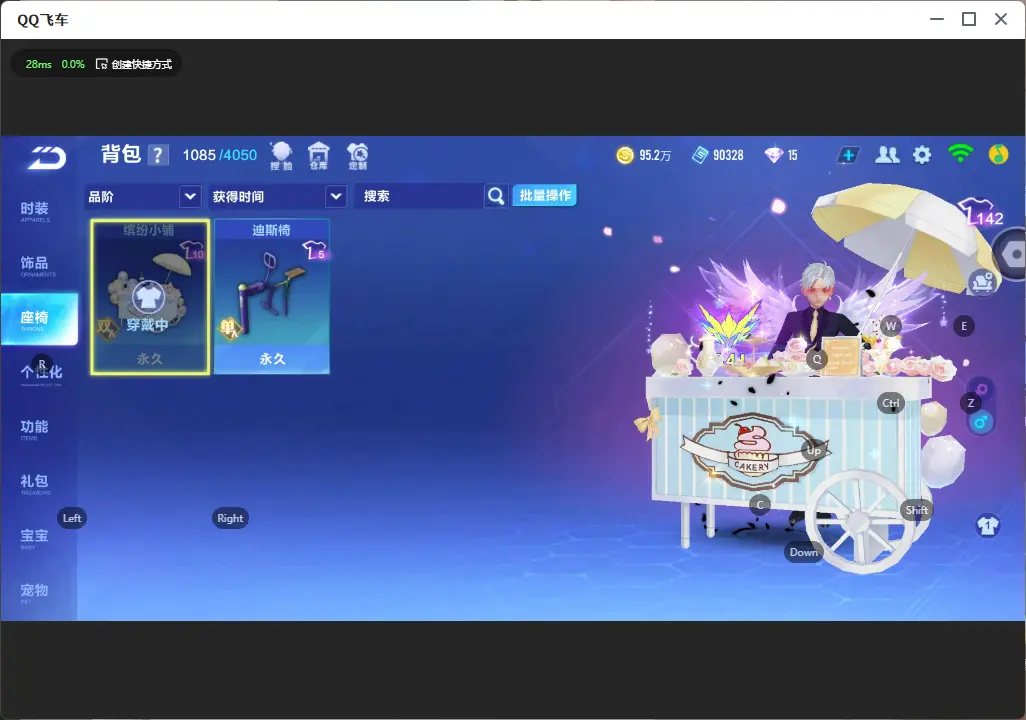Click the gold coin currency icon

(625, 155)
